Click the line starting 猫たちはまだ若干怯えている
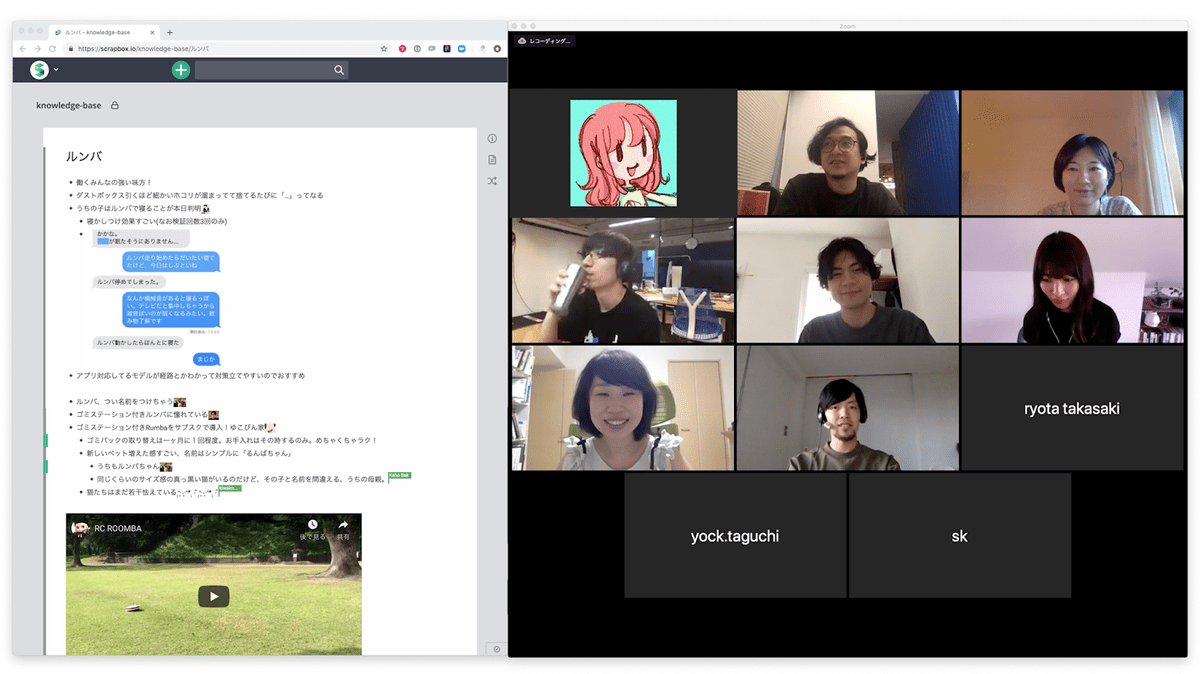1200x674 pixels. (154, 492)
